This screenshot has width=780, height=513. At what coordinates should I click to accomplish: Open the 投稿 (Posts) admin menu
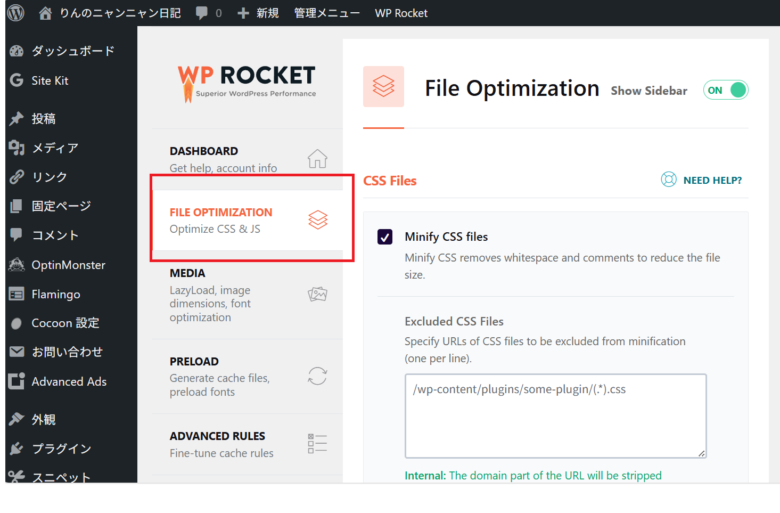[x=43, y=118]
